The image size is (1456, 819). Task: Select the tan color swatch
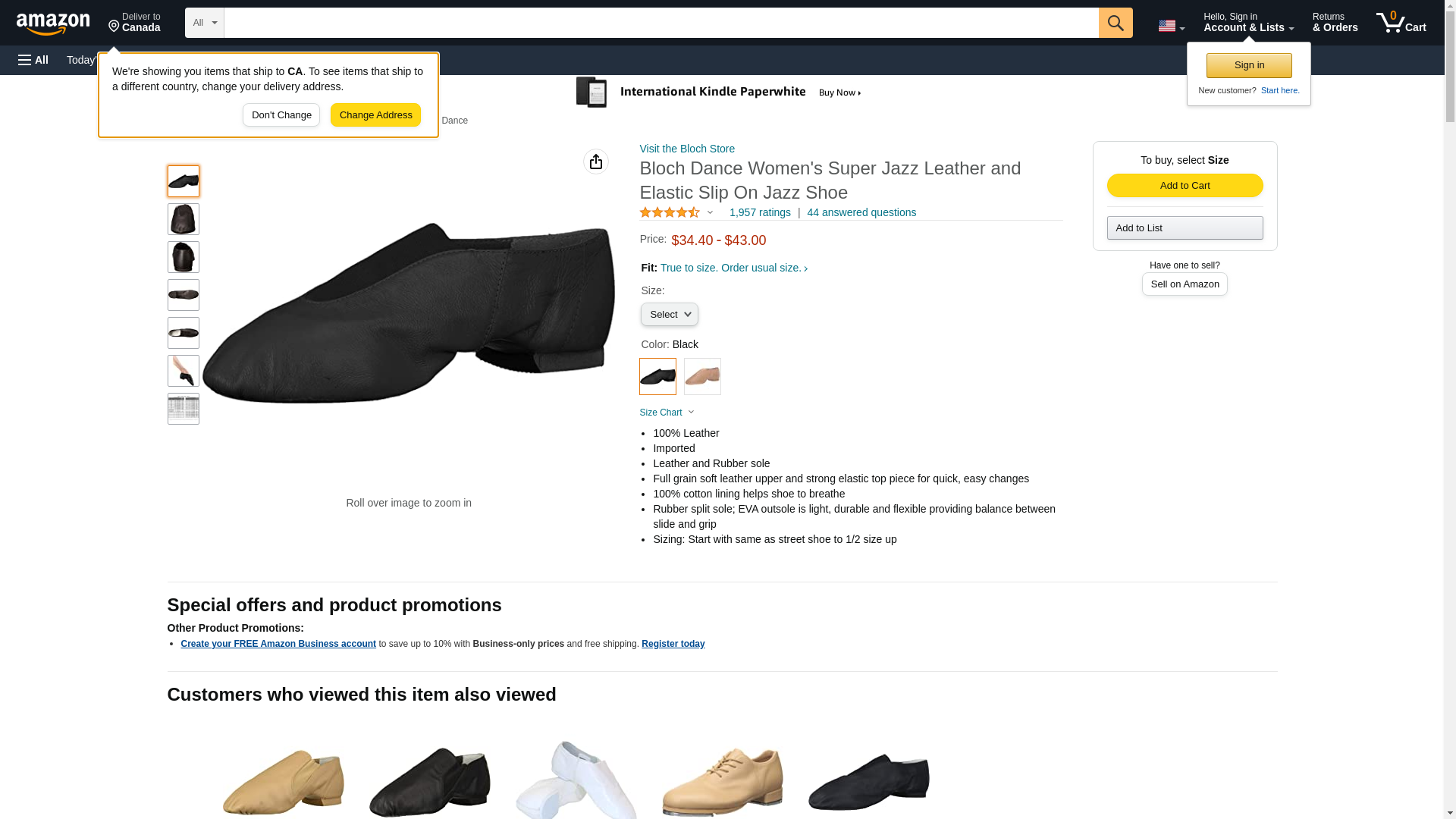(x=702, y=376)
